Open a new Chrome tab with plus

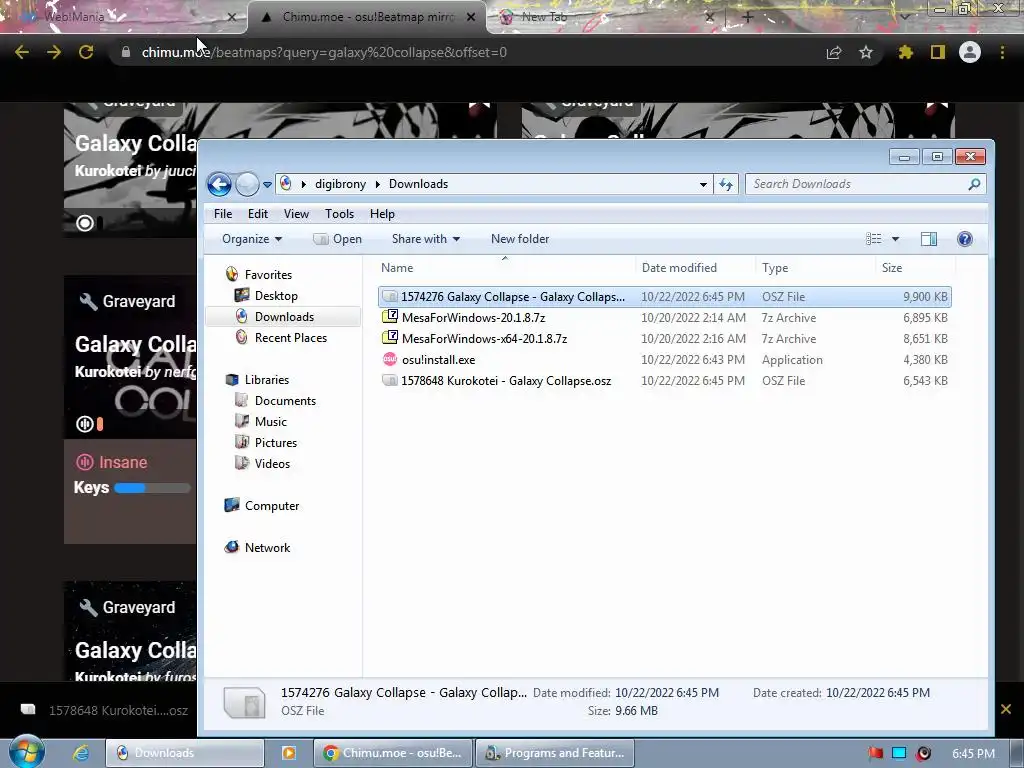[x=748, y=17]
